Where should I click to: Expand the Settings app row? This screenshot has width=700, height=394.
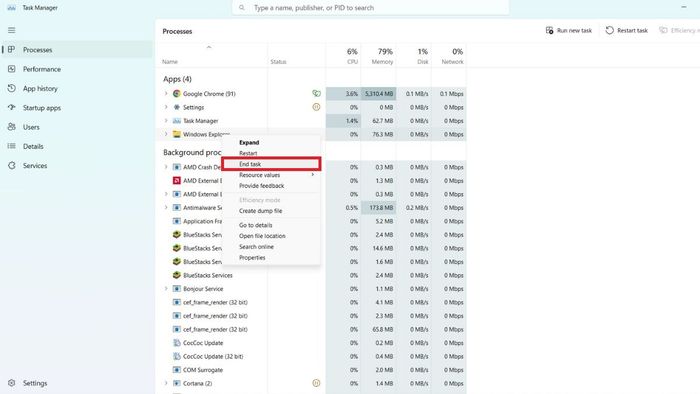click(166, 107)
